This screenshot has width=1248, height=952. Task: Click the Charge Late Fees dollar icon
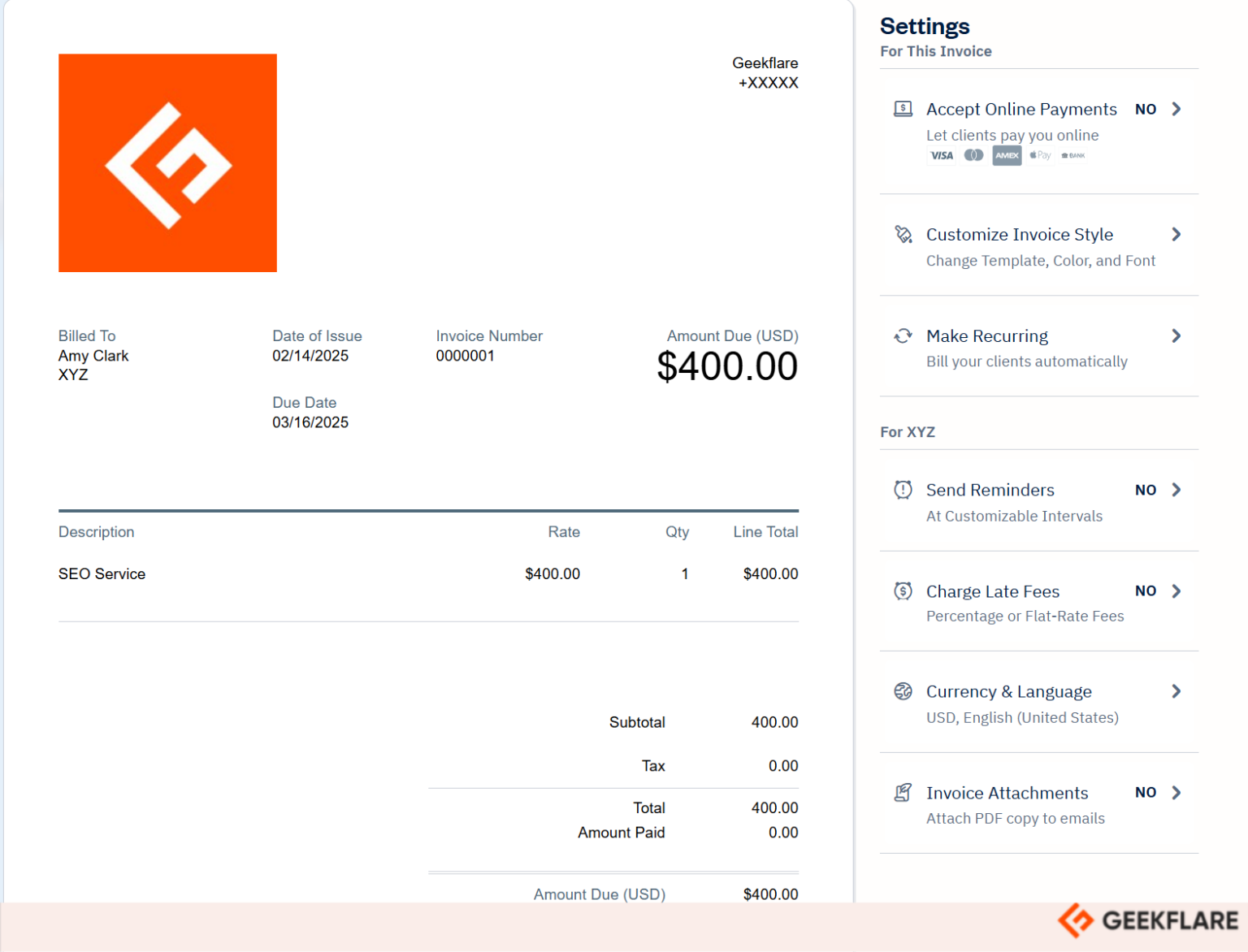point(903,591)
